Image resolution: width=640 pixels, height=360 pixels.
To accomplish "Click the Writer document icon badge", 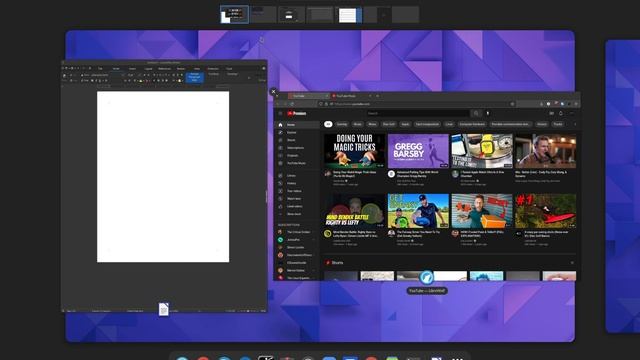I will (x=164, y=309).
